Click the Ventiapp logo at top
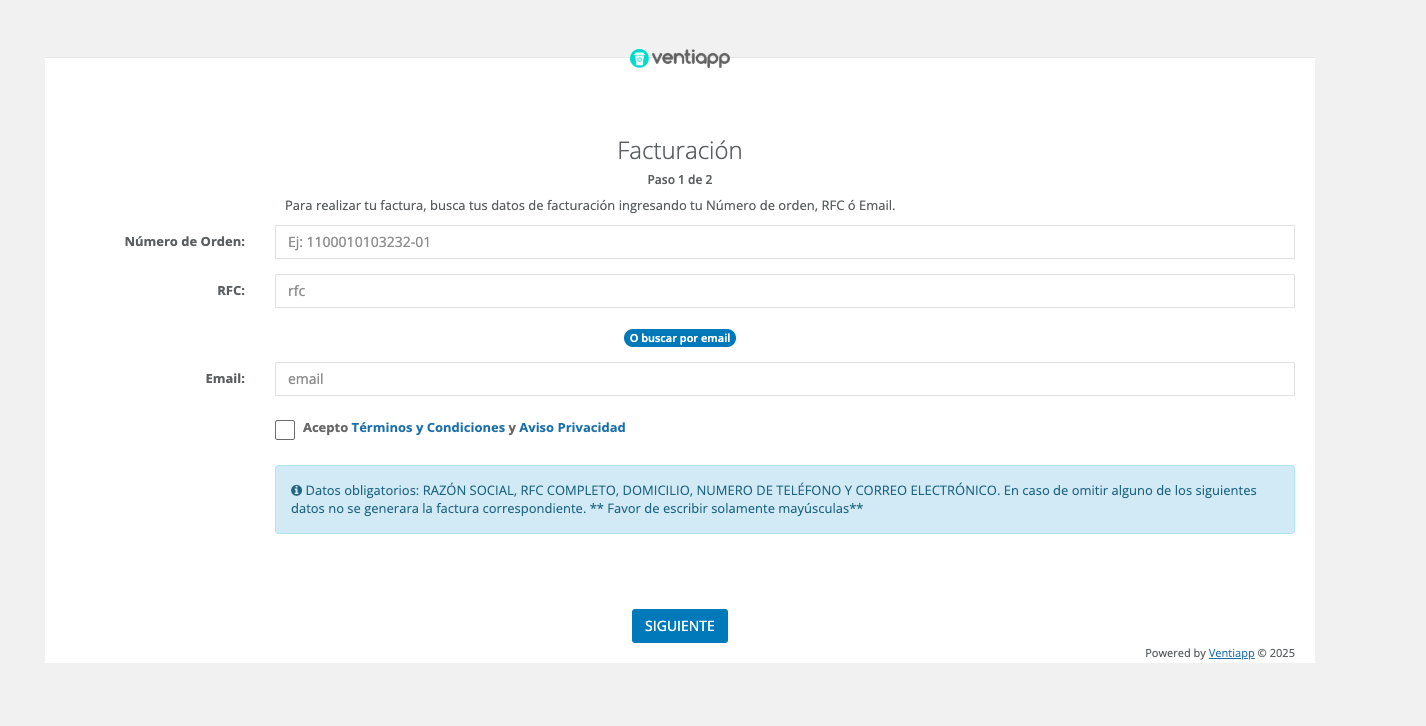This screenshot has width=1426, height=726. (680, 58)
